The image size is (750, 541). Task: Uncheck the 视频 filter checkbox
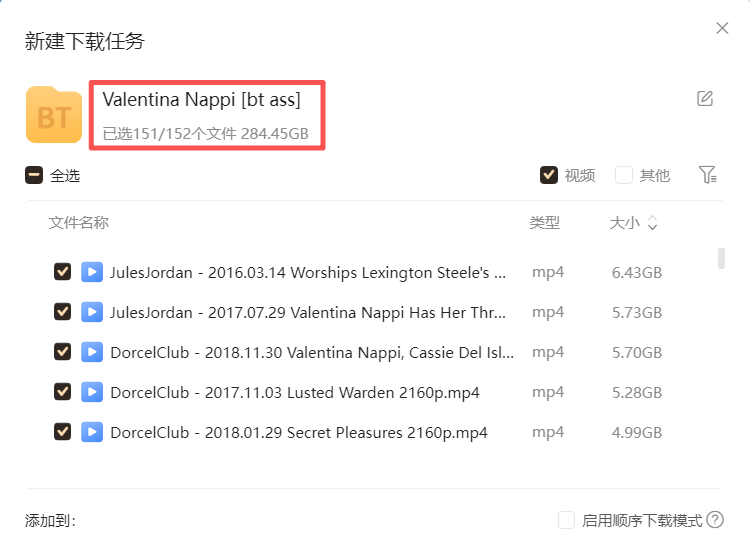tap(548, 175)
